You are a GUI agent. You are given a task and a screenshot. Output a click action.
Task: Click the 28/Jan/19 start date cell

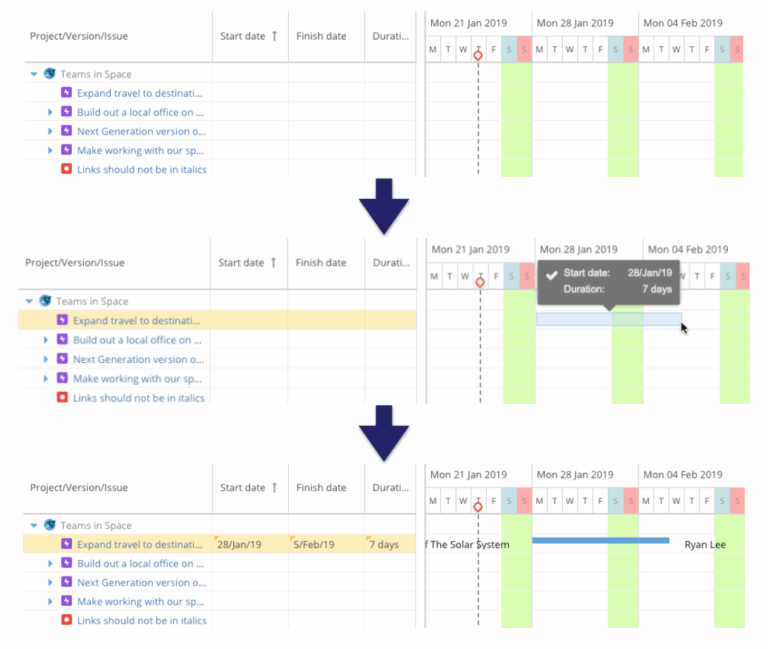pyautogui.click(x=240, y=545)
